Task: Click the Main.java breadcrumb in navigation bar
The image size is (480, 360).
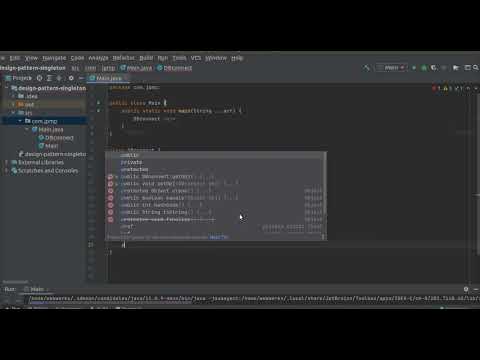Action: 136,68
